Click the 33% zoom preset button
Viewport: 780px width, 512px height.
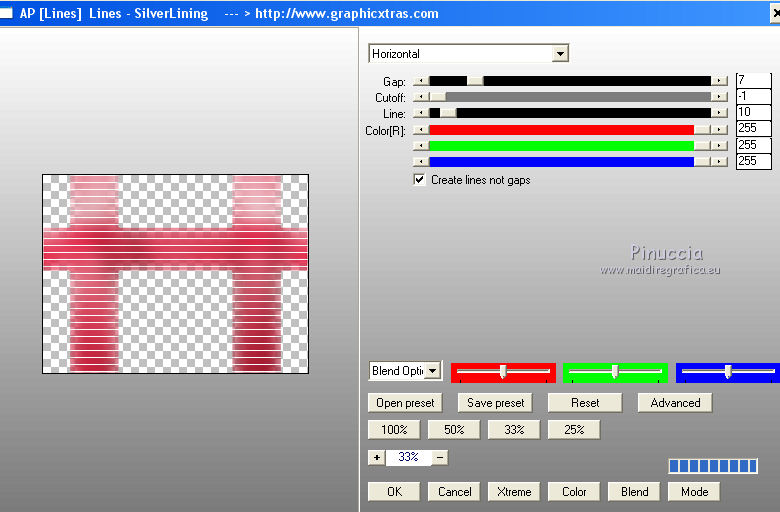[514, 430]
